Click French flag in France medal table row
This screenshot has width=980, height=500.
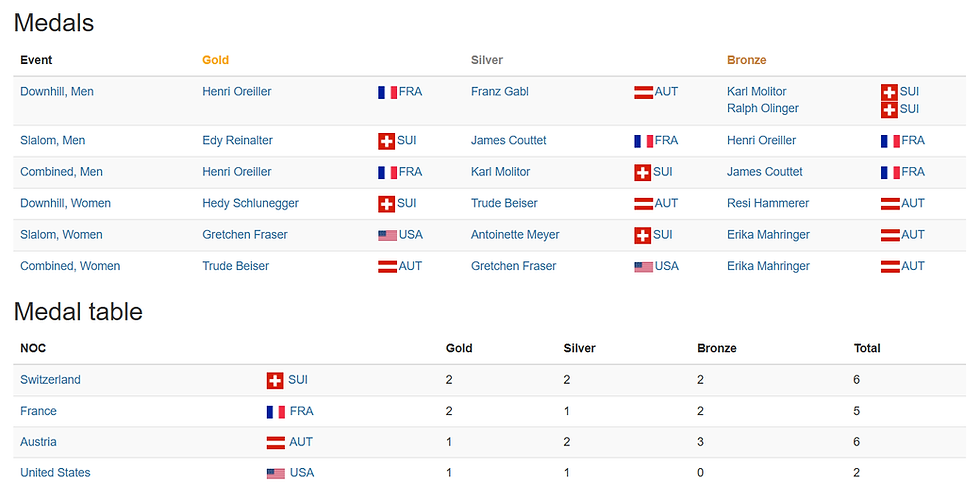(x=275, y=411)
